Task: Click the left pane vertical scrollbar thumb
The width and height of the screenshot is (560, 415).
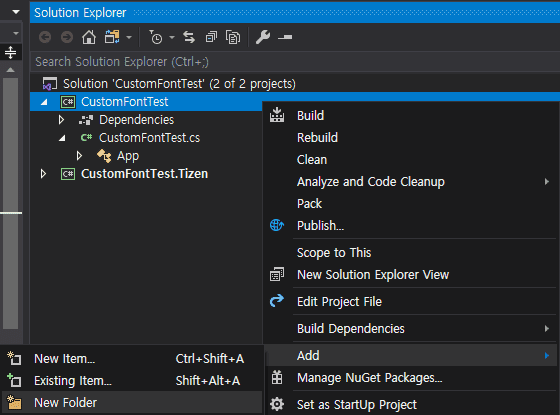Action: click(x=10, y=204)
